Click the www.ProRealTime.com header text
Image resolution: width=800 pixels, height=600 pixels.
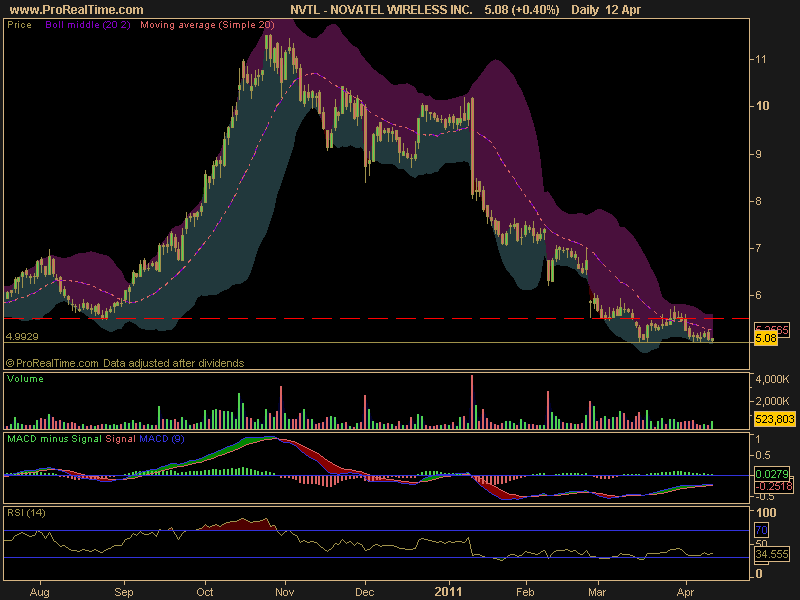77,10
